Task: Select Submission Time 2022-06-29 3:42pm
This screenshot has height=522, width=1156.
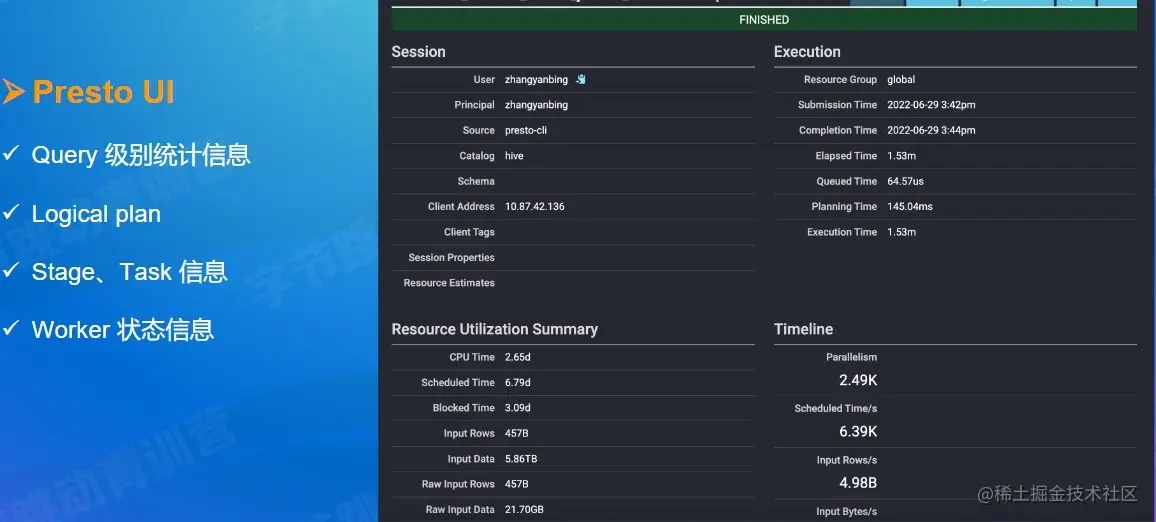Action: point(931,105)
